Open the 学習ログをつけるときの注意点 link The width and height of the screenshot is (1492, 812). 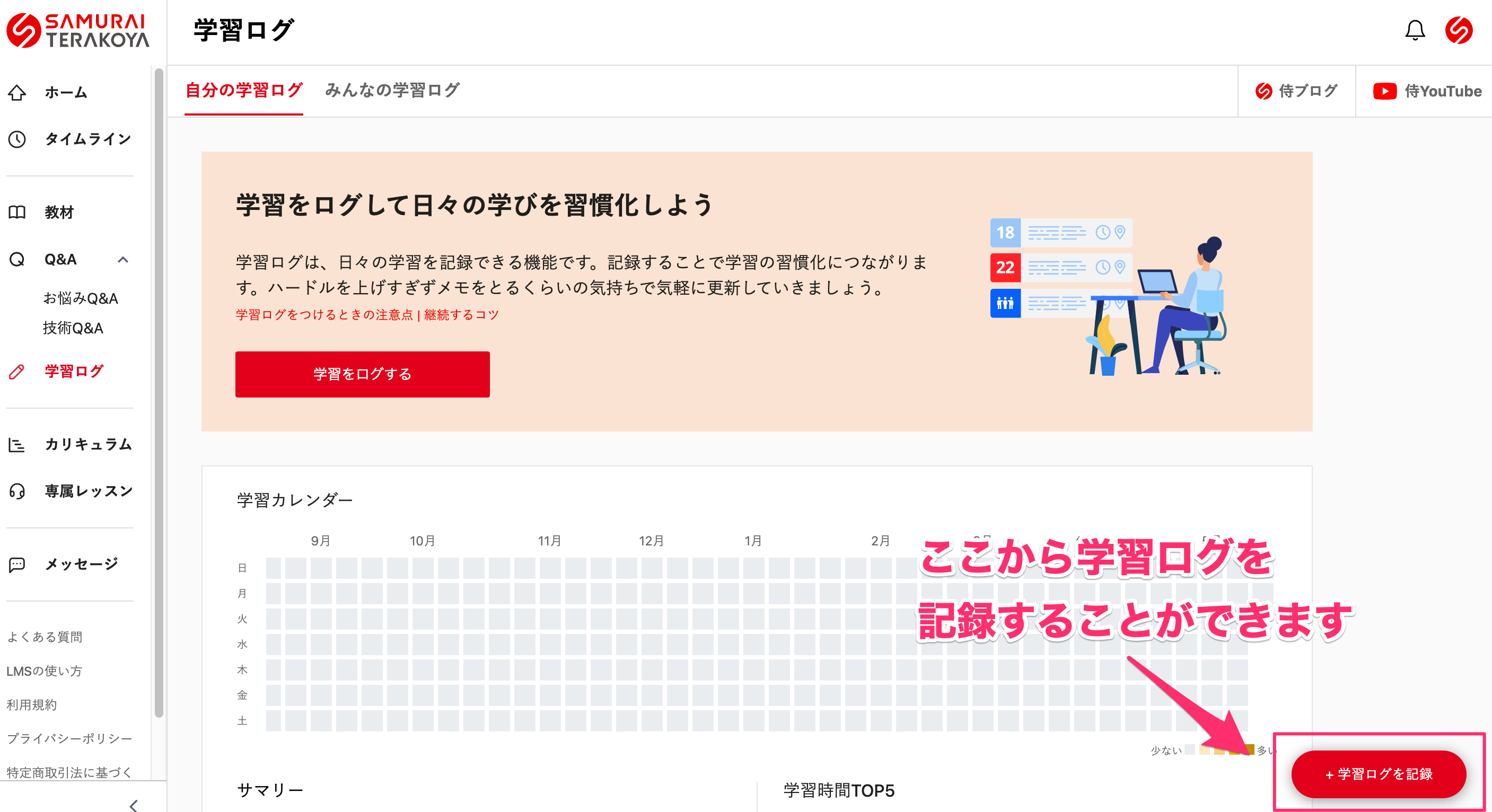[x=324, y=314]
